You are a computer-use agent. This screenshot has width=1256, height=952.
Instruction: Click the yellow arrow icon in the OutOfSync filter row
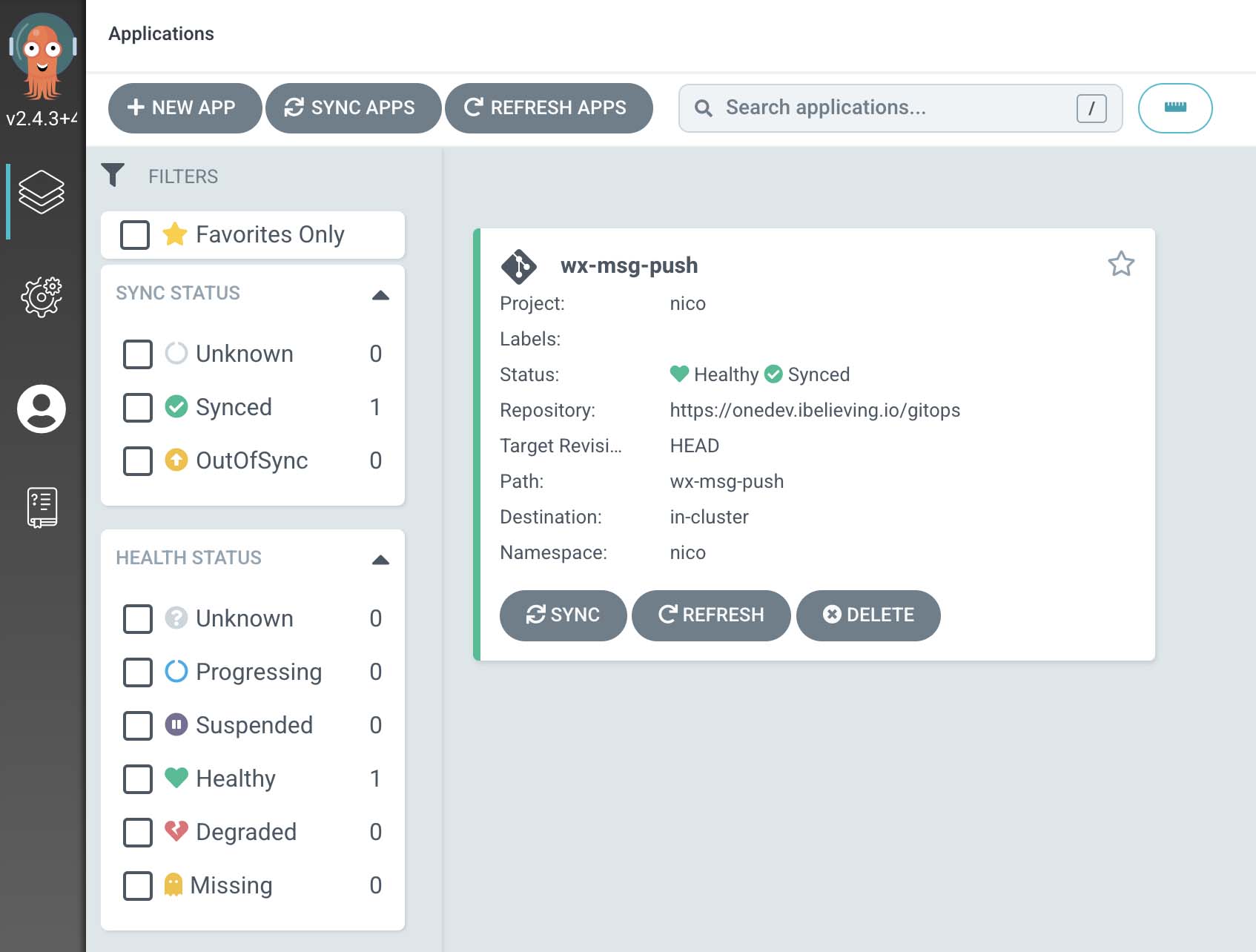click(176, 460)
